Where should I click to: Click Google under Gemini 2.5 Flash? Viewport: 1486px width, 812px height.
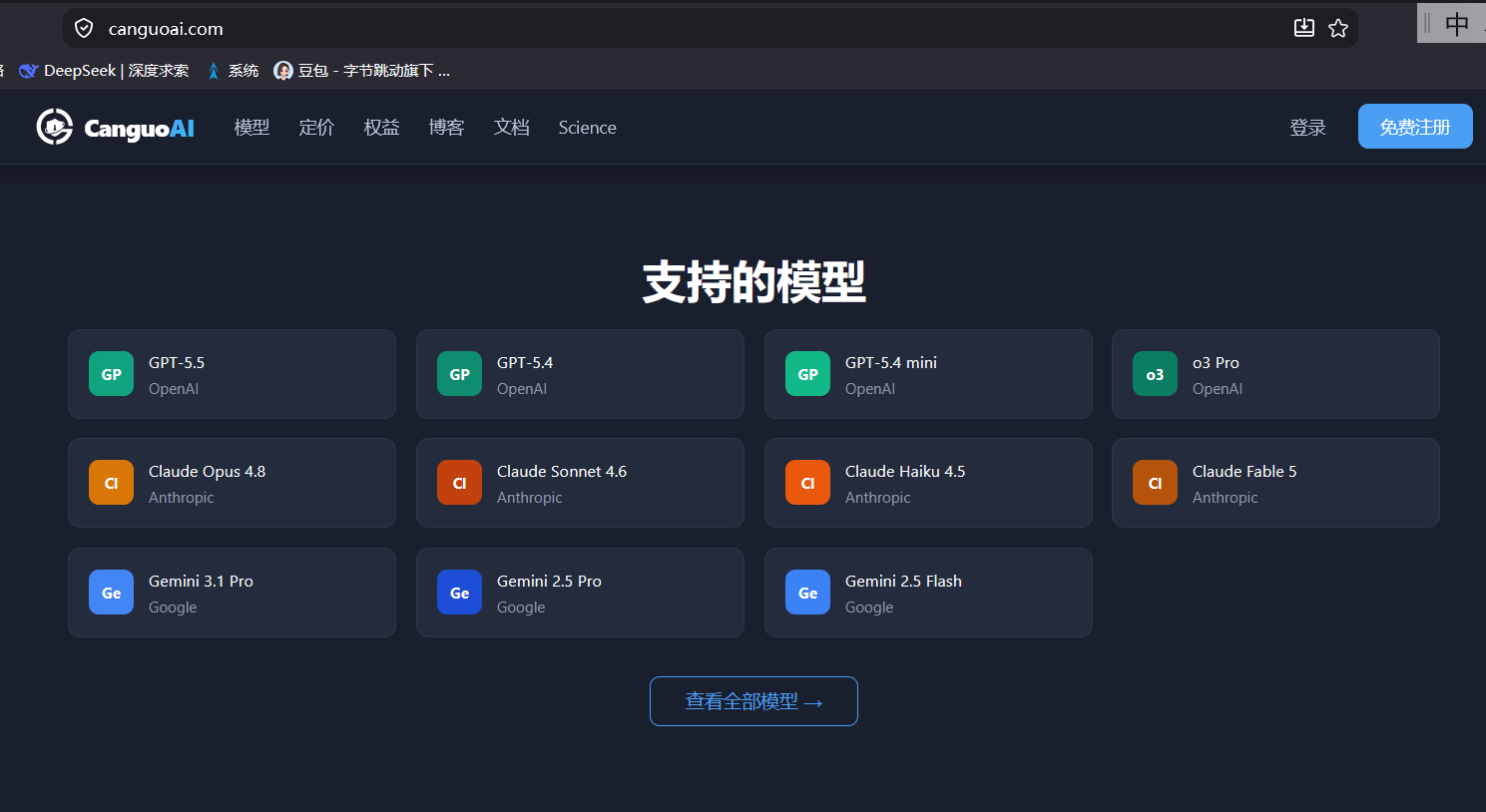869,608
